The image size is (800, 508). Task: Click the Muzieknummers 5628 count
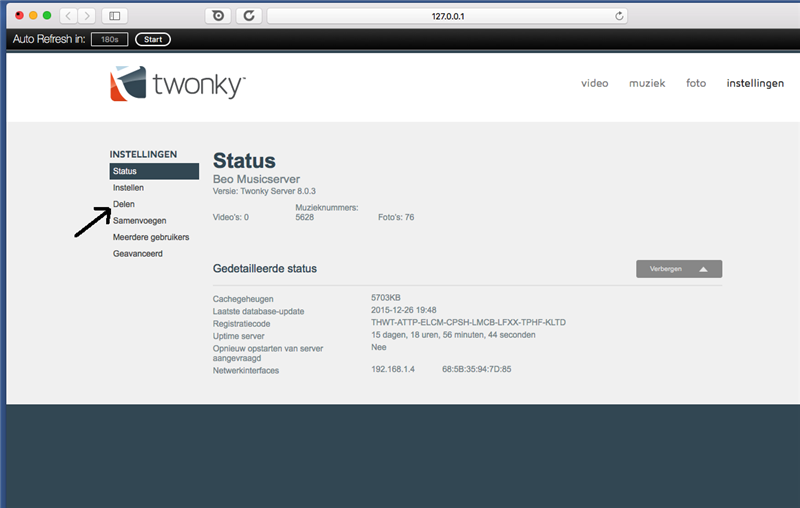click(327, 212)
